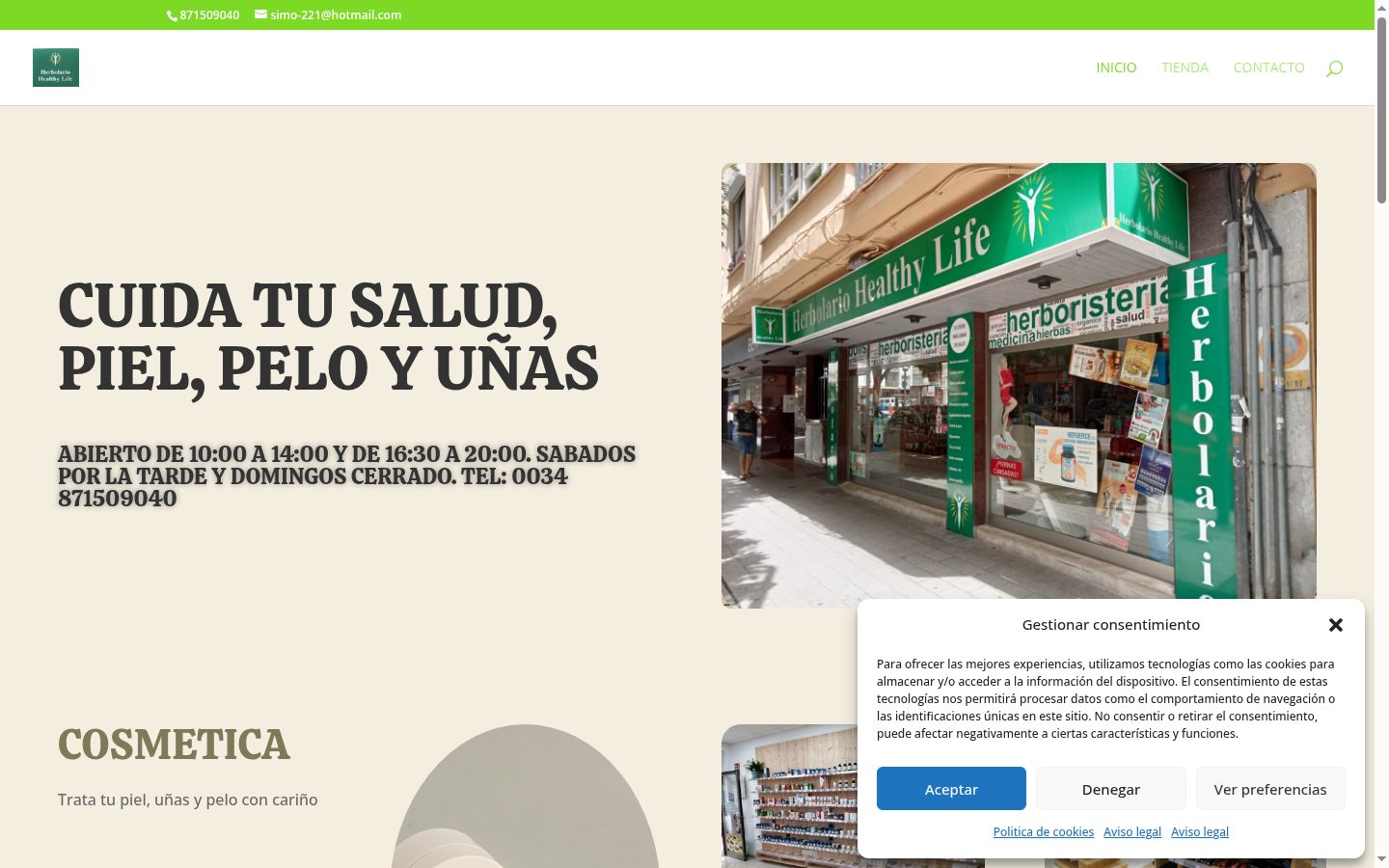Click the page scrollbar thumb

pyautogui.click(x=1381, y=108)
